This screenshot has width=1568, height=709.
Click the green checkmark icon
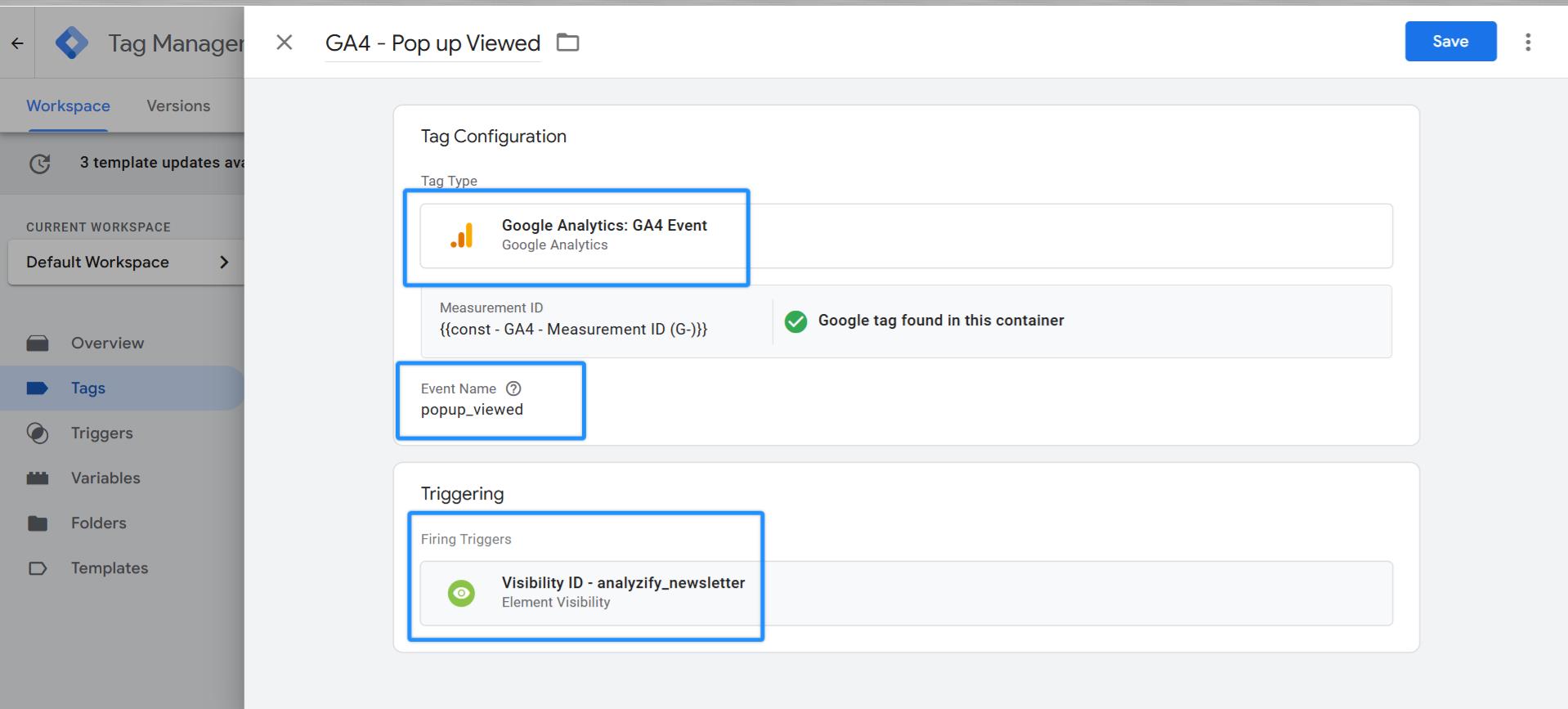(x=795, y=321)
